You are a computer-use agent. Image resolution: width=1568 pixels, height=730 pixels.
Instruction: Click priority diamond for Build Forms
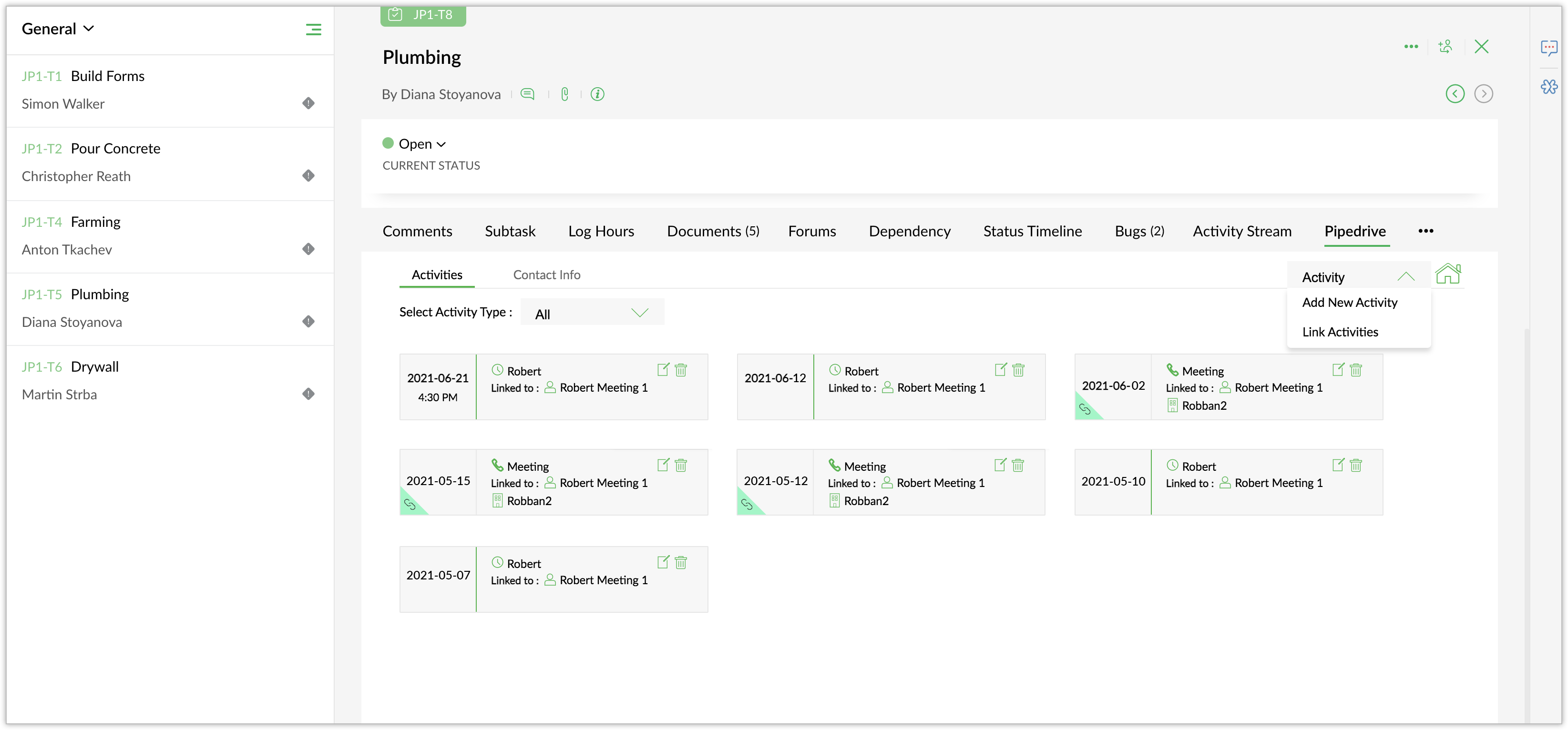[x=308, y=103]
